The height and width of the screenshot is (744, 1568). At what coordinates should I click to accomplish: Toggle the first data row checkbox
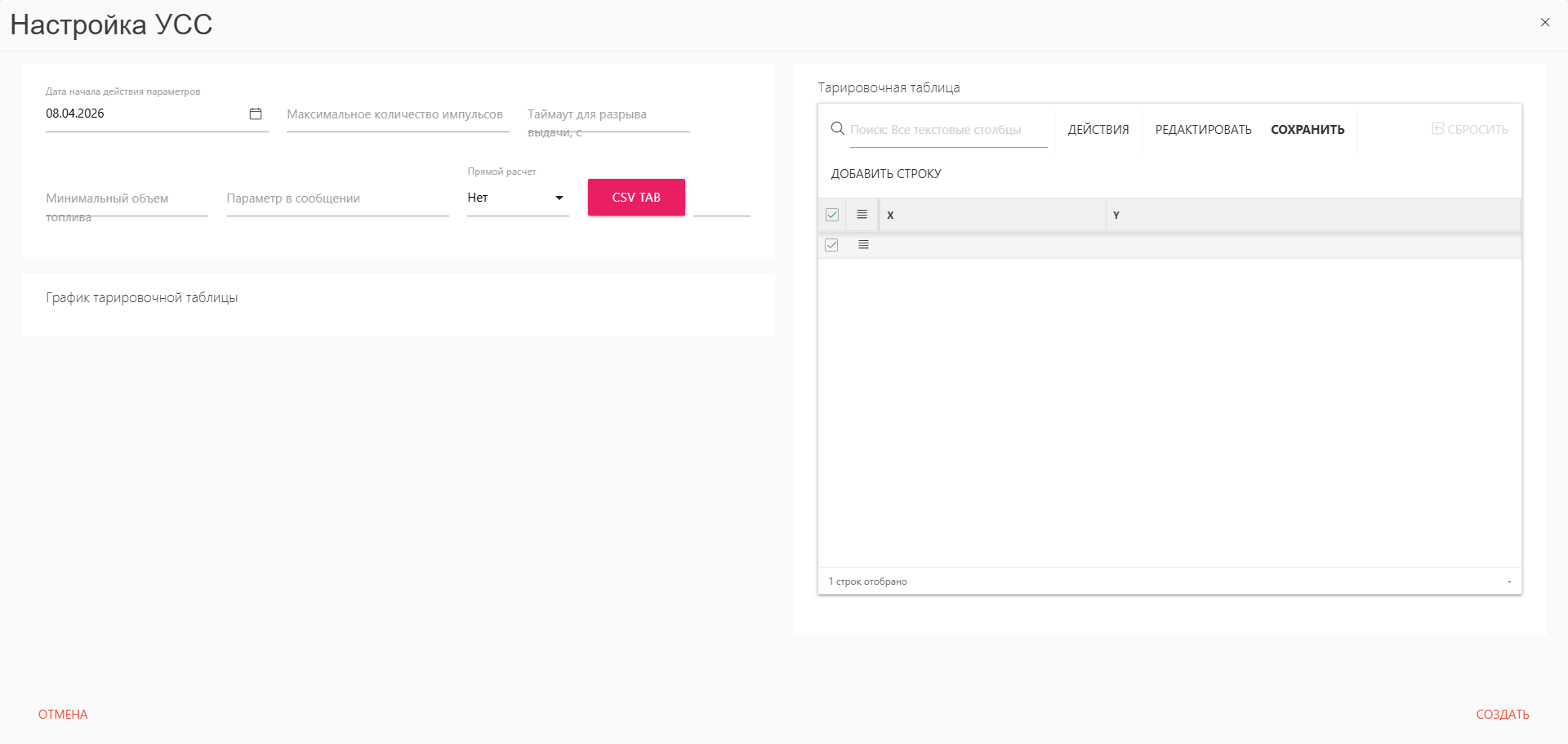831,245
